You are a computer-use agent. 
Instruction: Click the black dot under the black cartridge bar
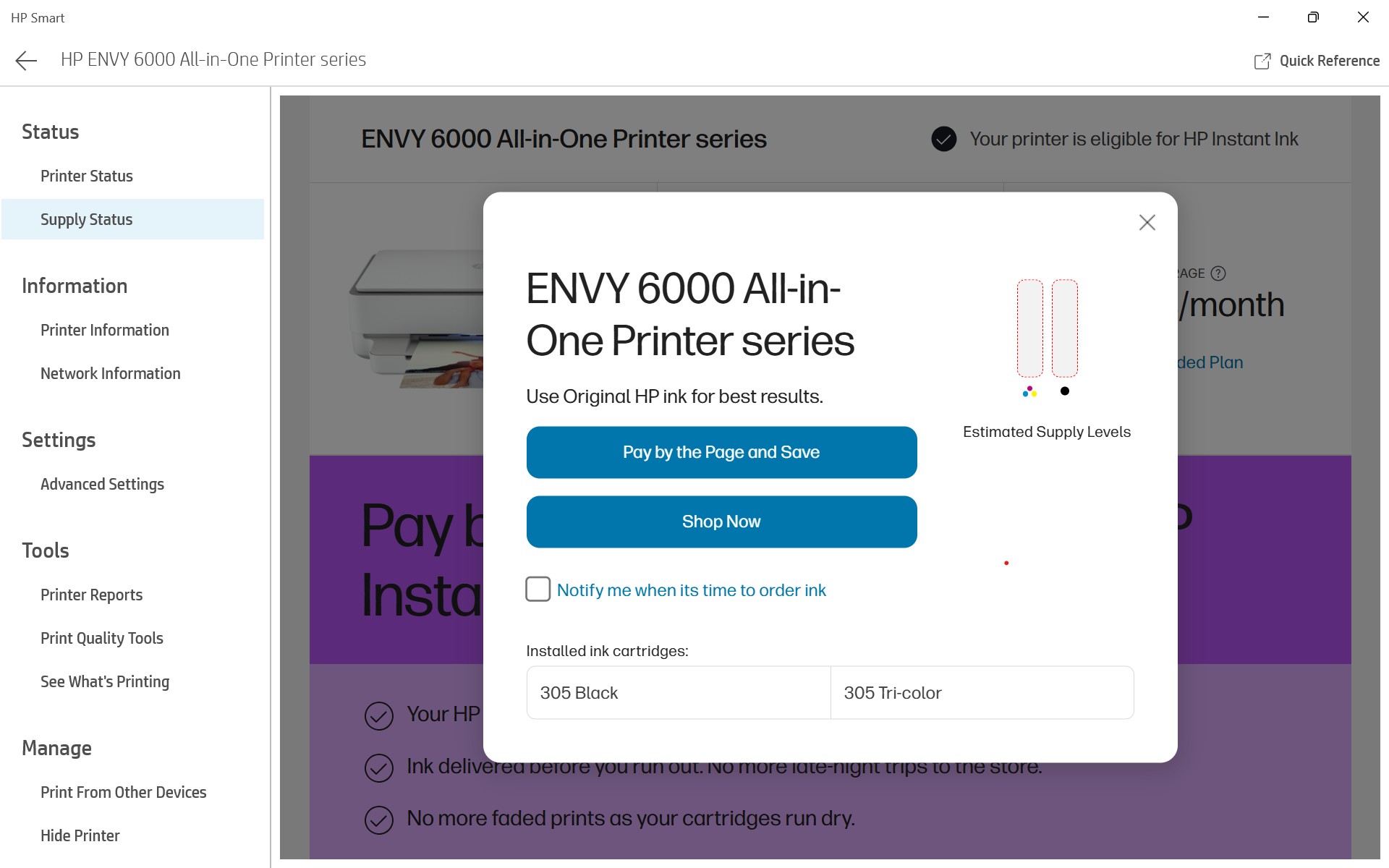pos(1063,391)
